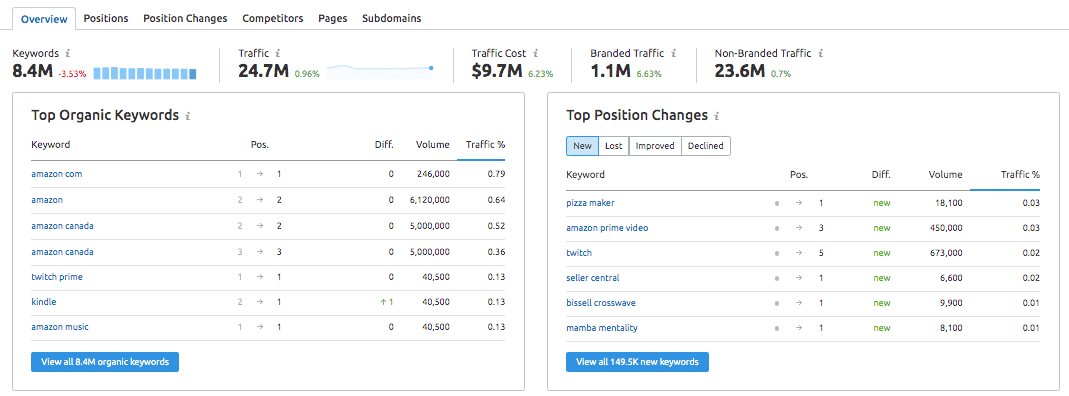
Task: Click View all 8.4M organic keywords button
Action: click(105, 362)
